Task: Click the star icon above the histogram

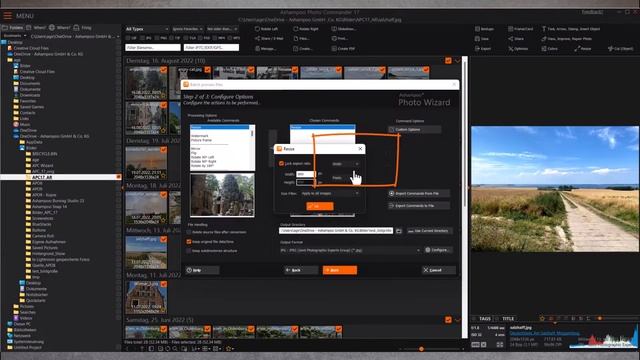Action: click(542, 318)
